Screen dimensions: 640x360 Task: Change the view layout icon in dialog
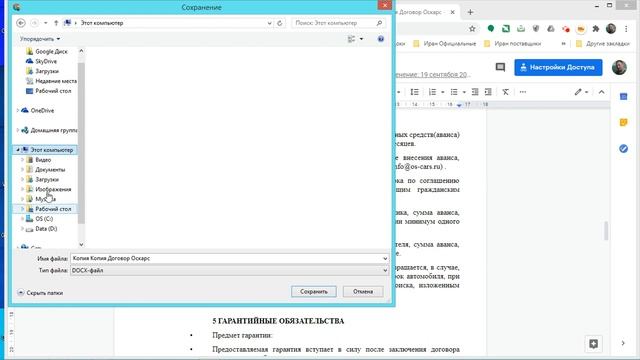[x=351, y=39]
